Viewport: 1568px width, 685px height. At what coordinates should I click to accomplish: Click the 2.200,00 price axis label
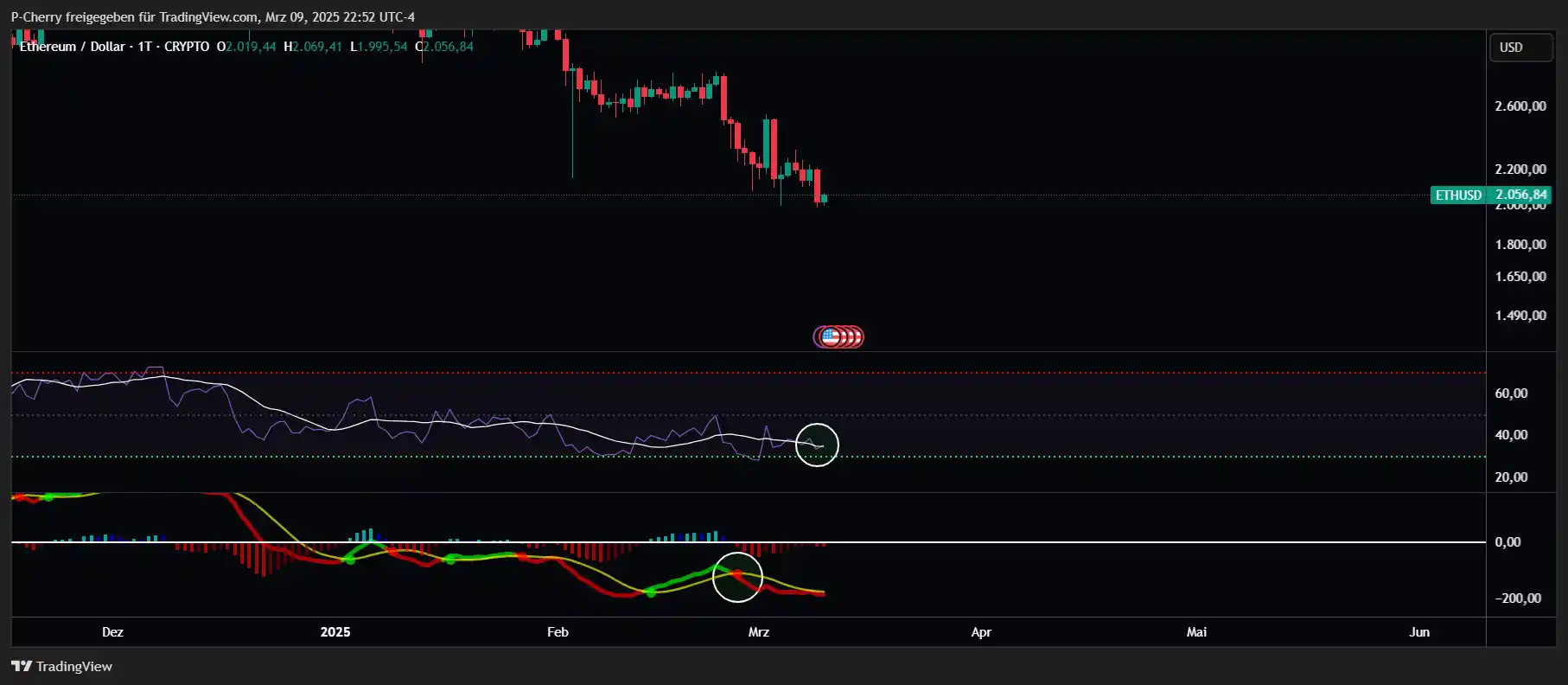click(x=1520, y=170)
